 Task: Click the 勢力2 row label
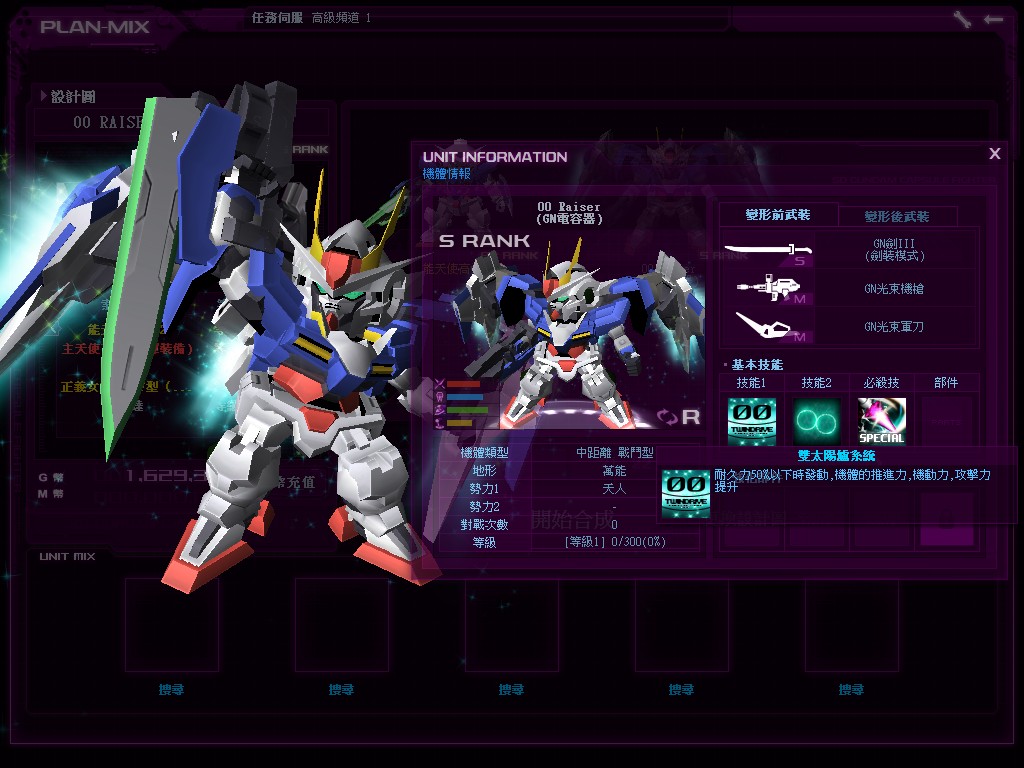(484, 506)
